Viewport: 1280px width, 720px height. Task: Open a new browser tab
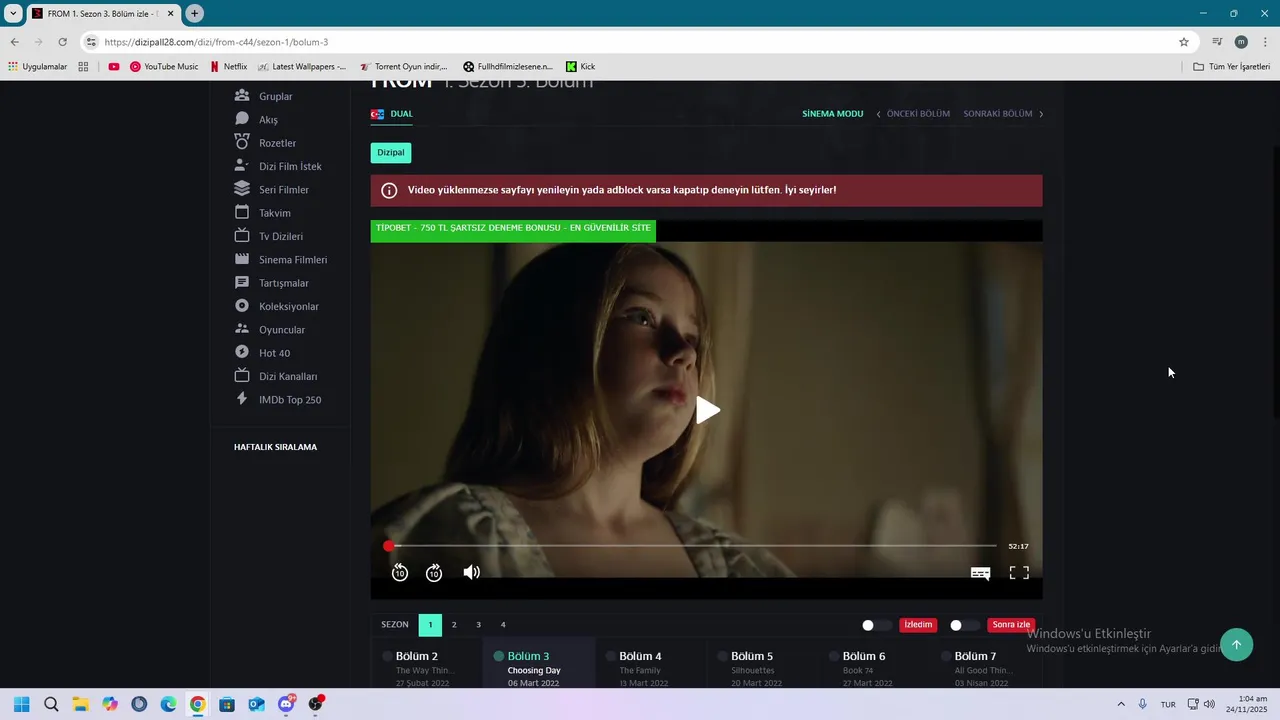(x=195, y=13)
